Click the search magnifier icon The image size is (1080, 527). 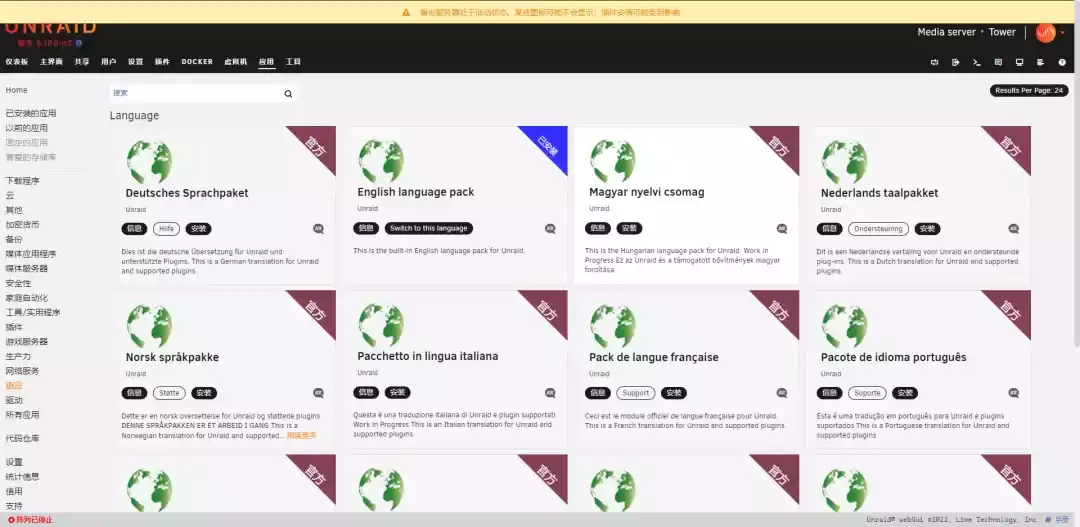288,94
